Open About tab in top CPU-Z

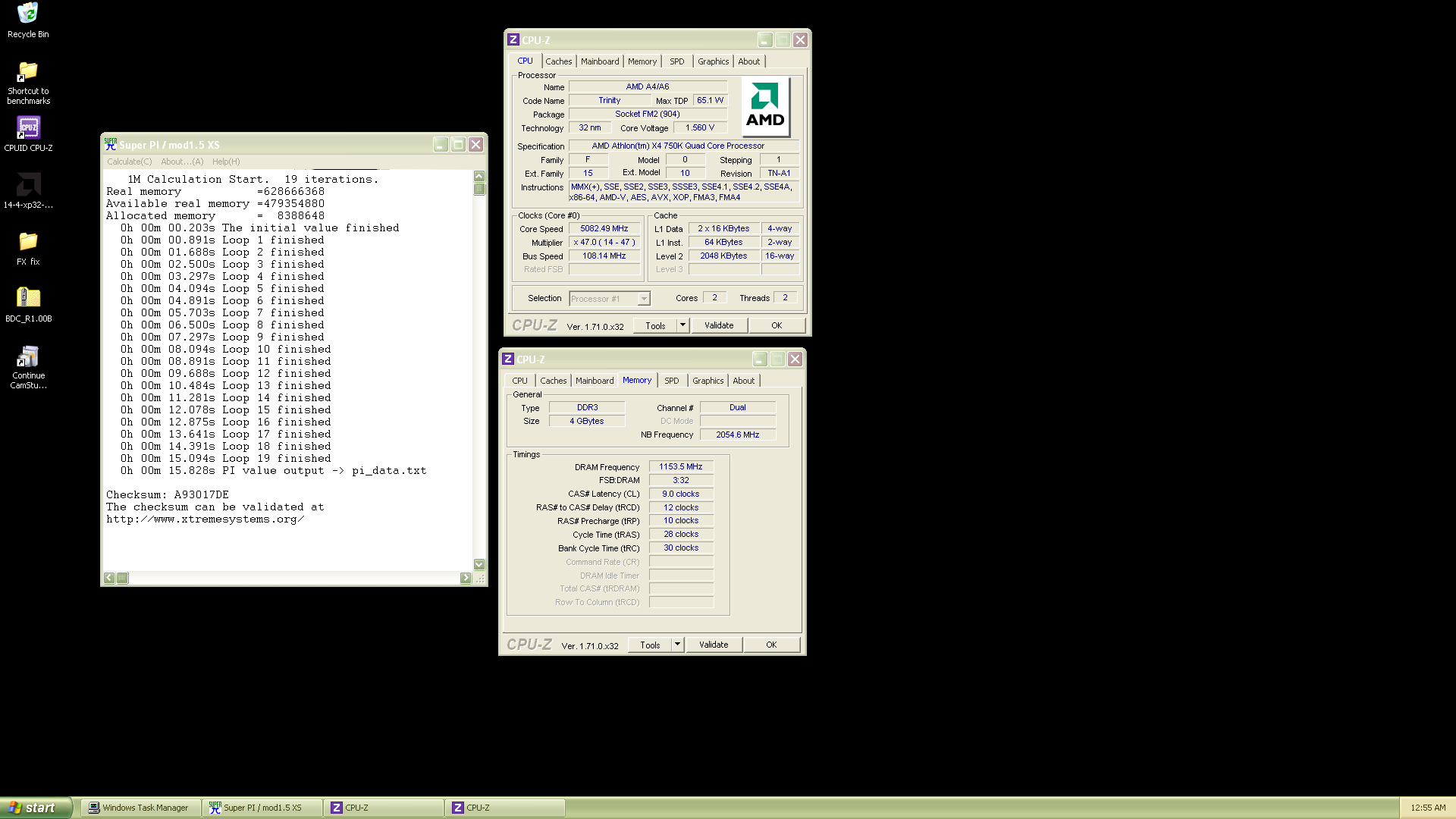[749, 61]
